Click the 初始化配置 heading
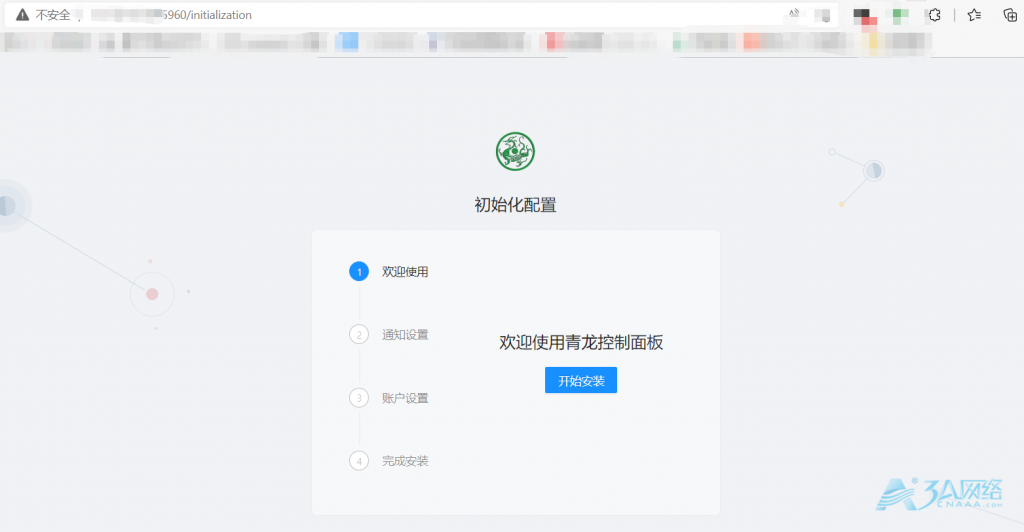The image size is (1024, 532). (x=515, y=205)
